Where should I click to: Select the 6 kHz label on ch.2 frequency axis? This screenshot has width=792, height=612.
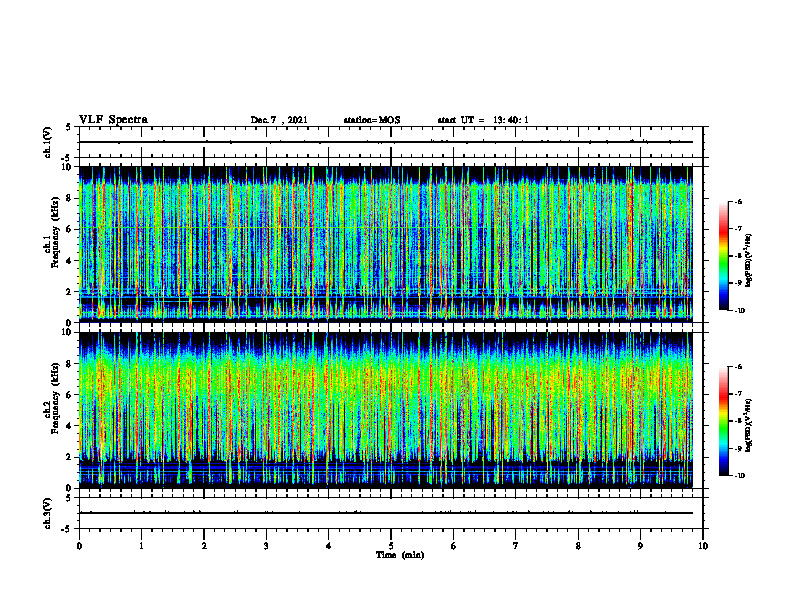[70, 395]
